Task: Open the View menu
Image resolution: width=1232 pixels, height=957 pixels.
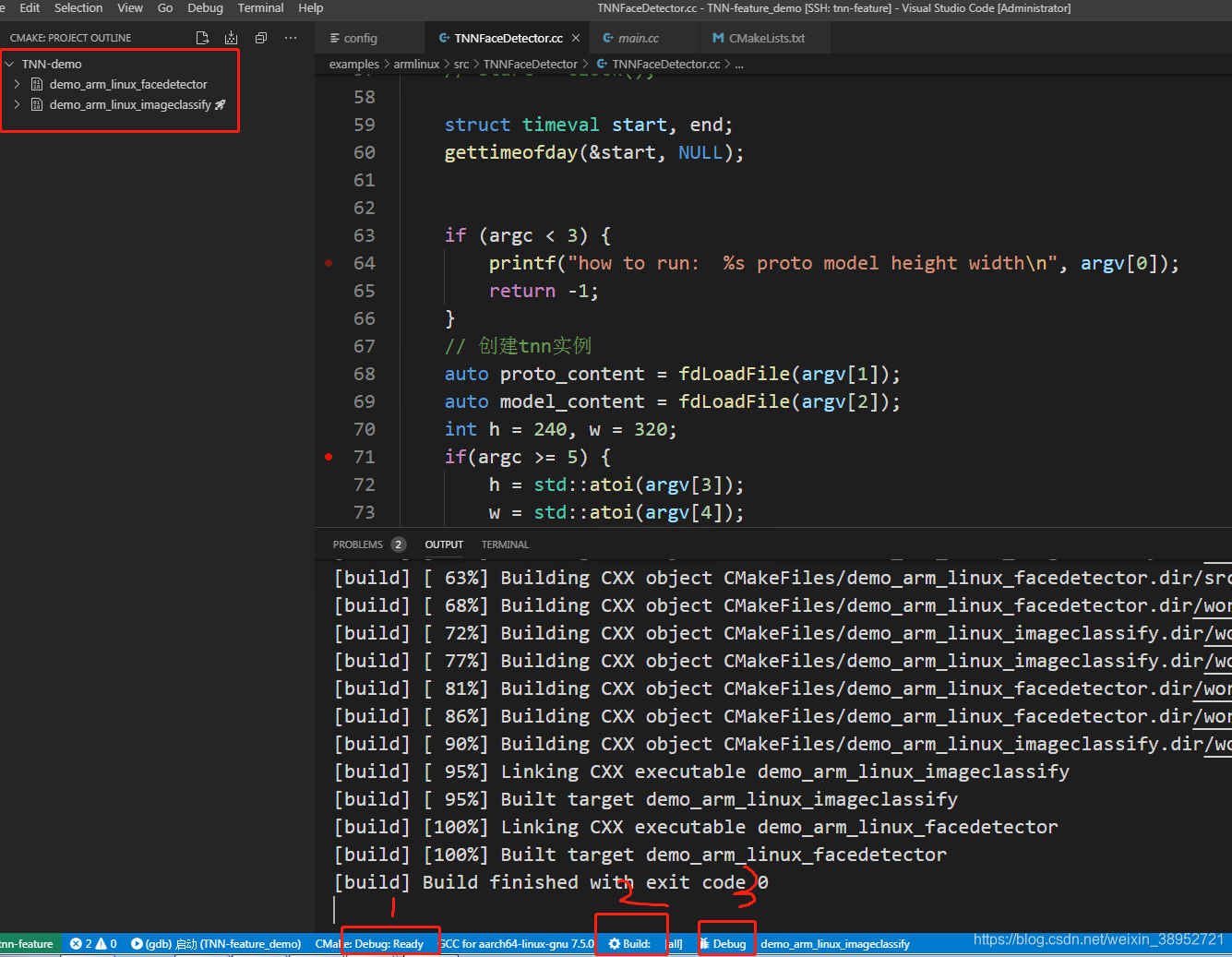Action: pyautogui.click(x=130, y=8)
